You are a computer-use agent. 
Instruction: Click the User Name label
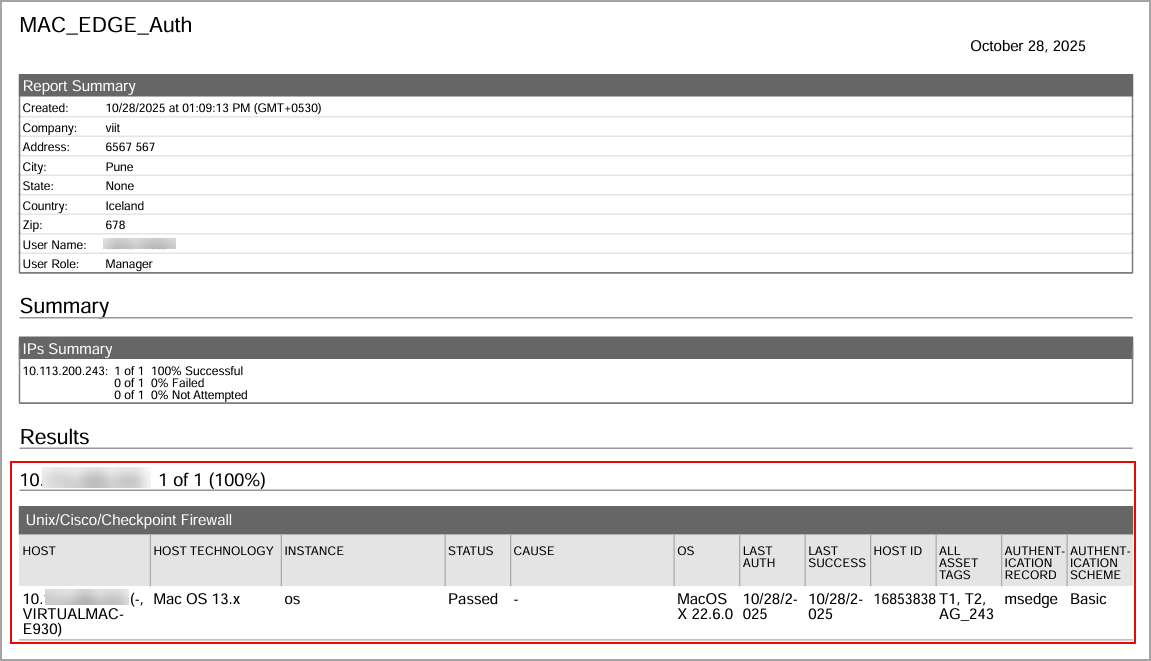click(x=54, y=245)
